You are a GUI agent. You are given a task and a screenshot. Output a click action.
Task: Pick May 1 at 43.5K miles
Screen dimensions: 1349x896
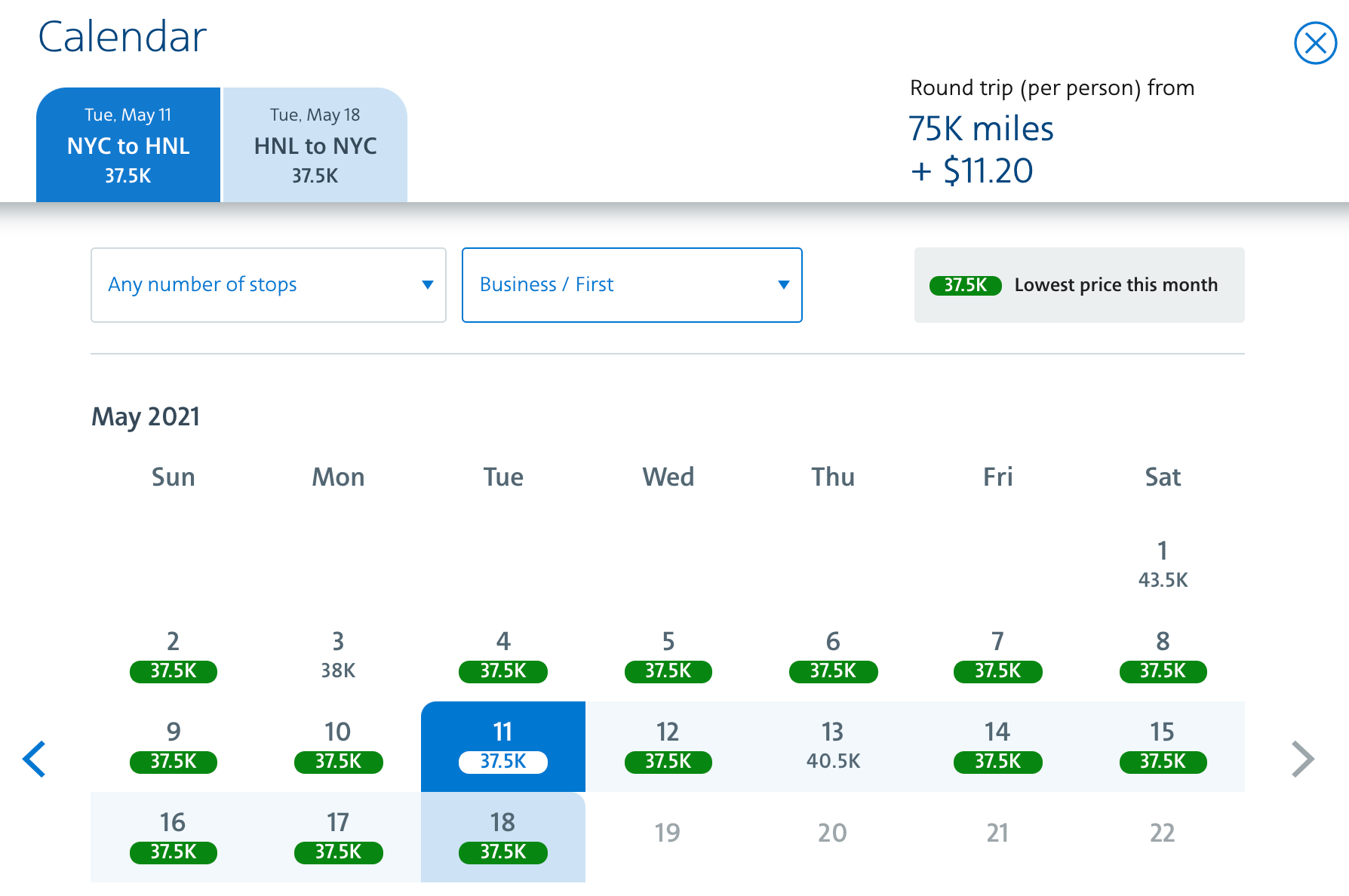pyautogui.click(x=1162, y=564)
